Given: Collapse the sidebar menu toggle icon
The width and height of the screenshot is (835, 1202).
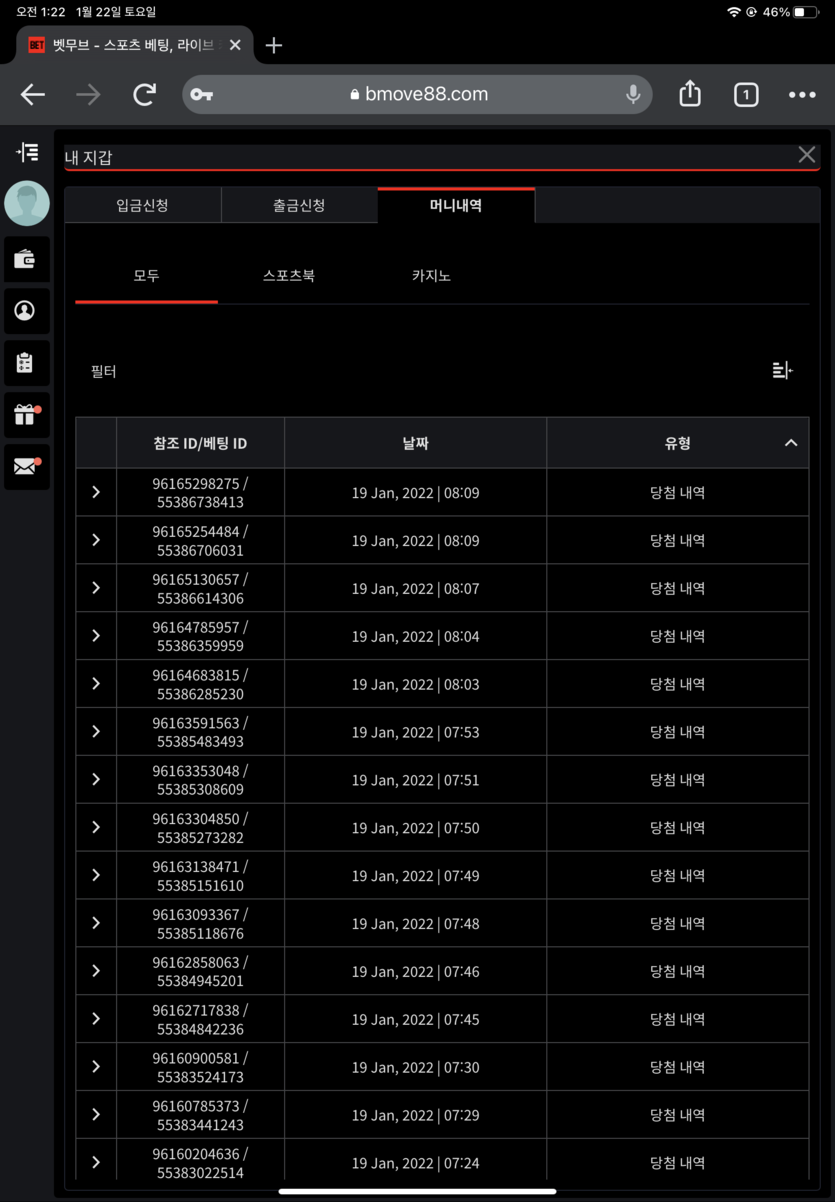Looking at the screenshot, I should [27, 152].
